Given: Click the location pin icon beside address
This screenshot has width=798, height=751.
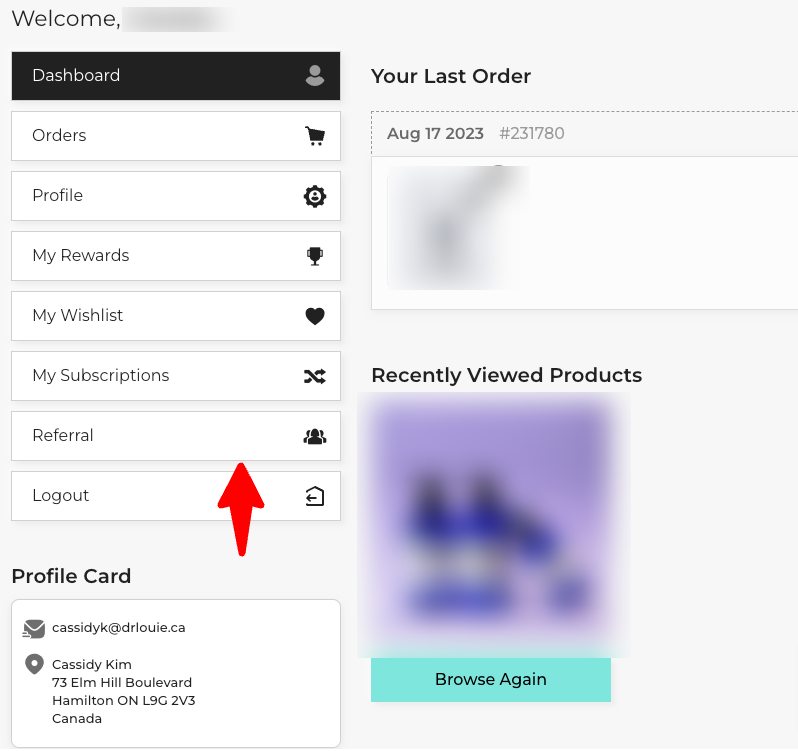Looking at the screenshot, I should [x=34, y=664].
